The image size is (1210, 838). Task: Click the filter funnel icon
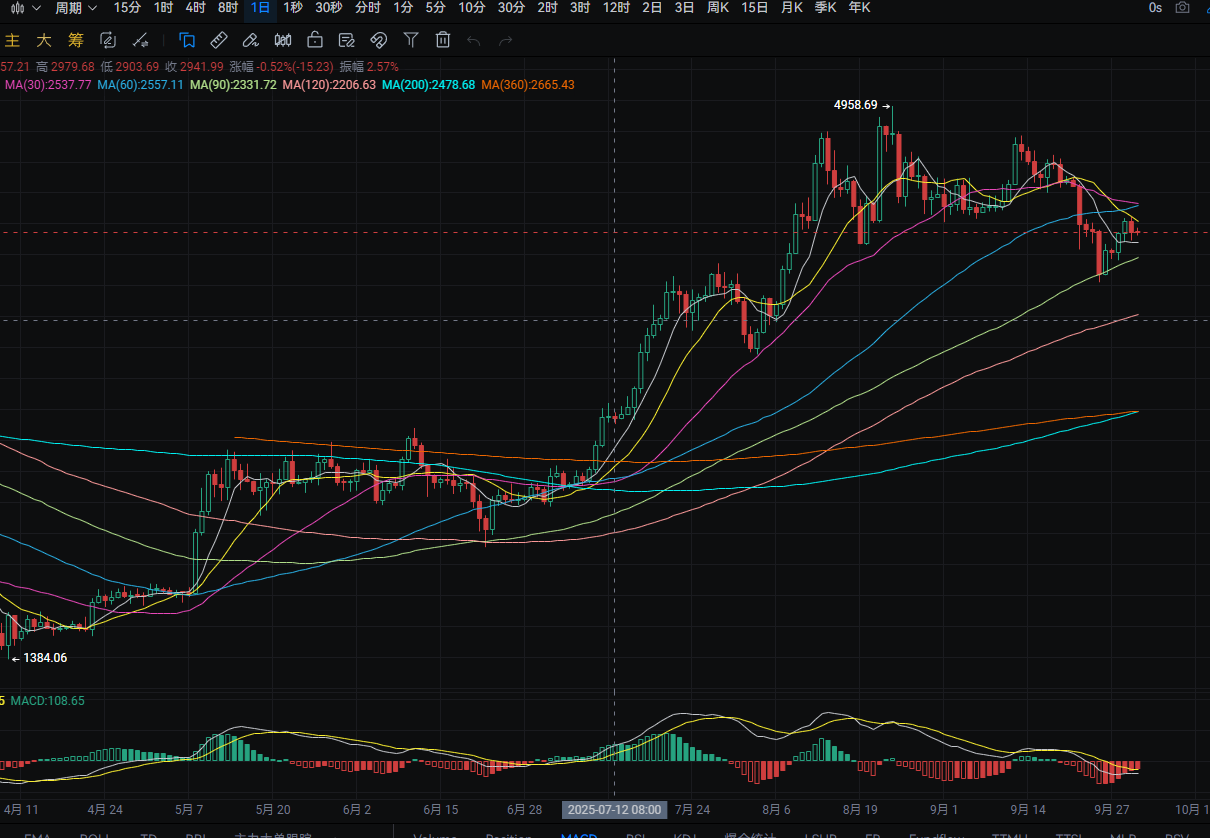tap(411, 40)
